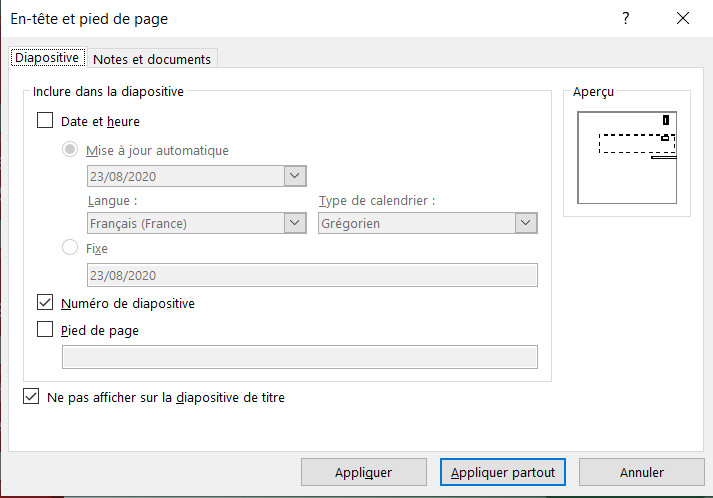Switch to Notes et documents tab
This screenshot has width=713, height=498.
coord(152,59)
